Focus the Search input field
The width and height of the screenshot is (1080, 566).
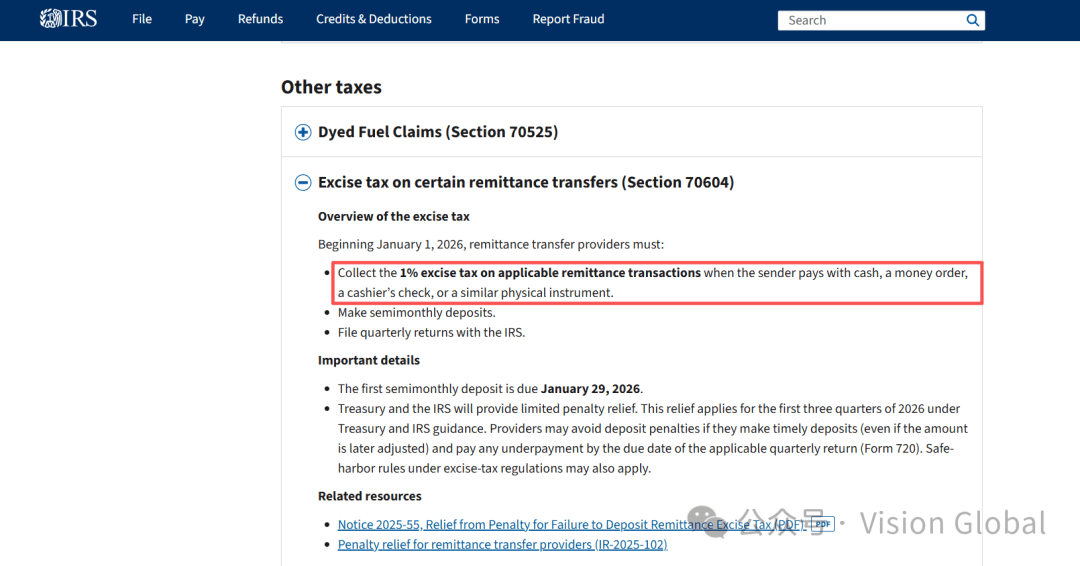[870, 20]
